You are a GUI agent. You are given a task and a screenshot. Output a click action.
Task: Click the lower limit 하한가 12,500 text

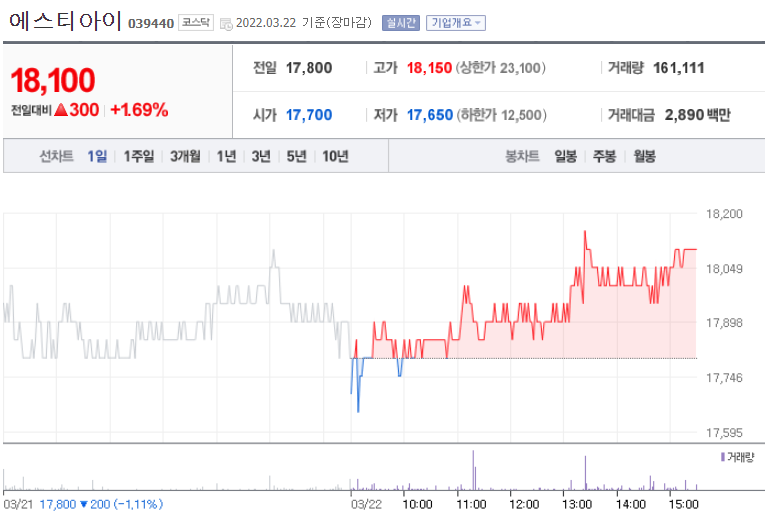[502, 115]
